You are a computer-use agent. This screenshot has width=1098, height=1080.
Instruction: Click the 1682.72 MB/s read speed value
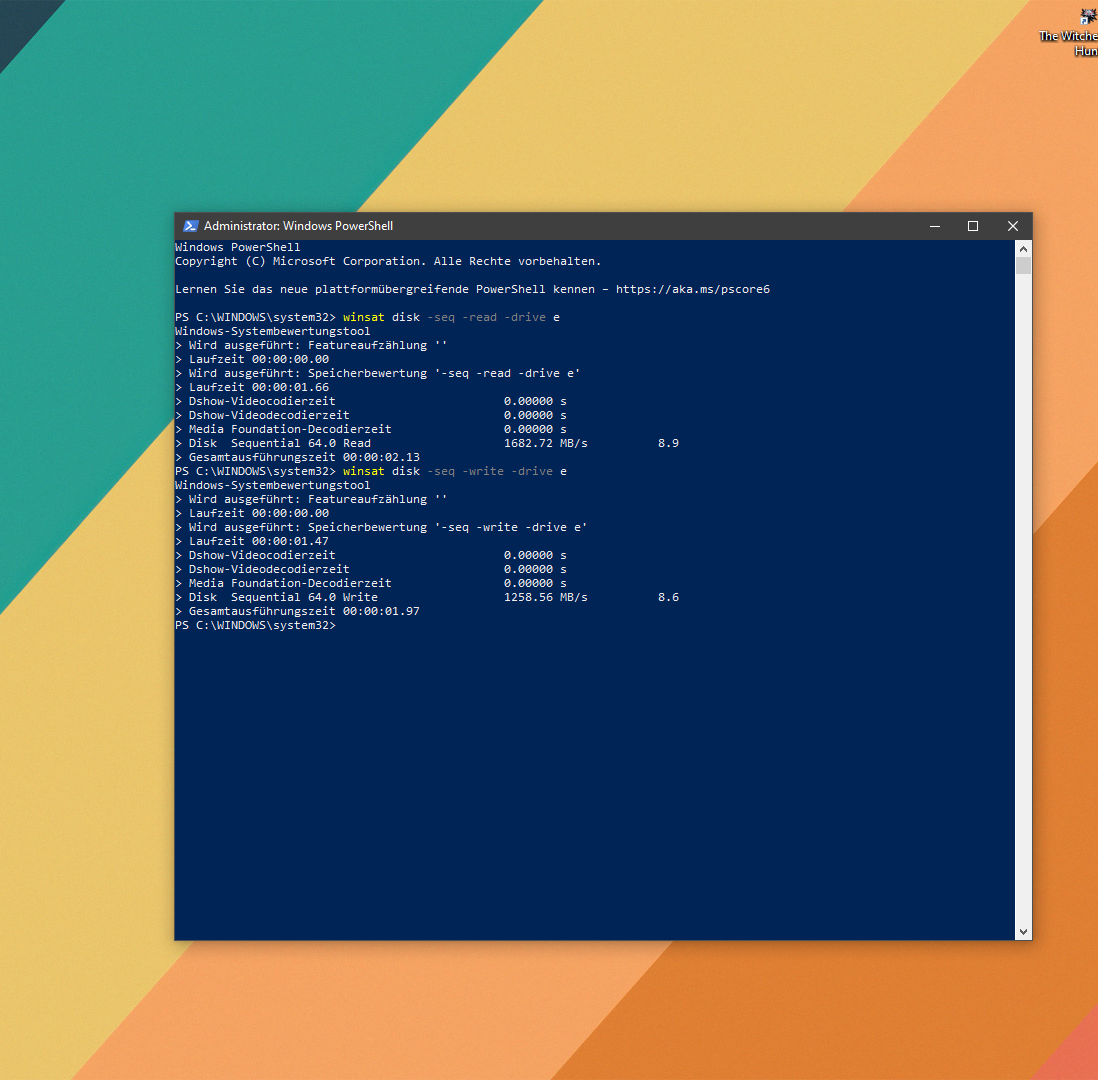pyautogui.click(x=545, y=443)
